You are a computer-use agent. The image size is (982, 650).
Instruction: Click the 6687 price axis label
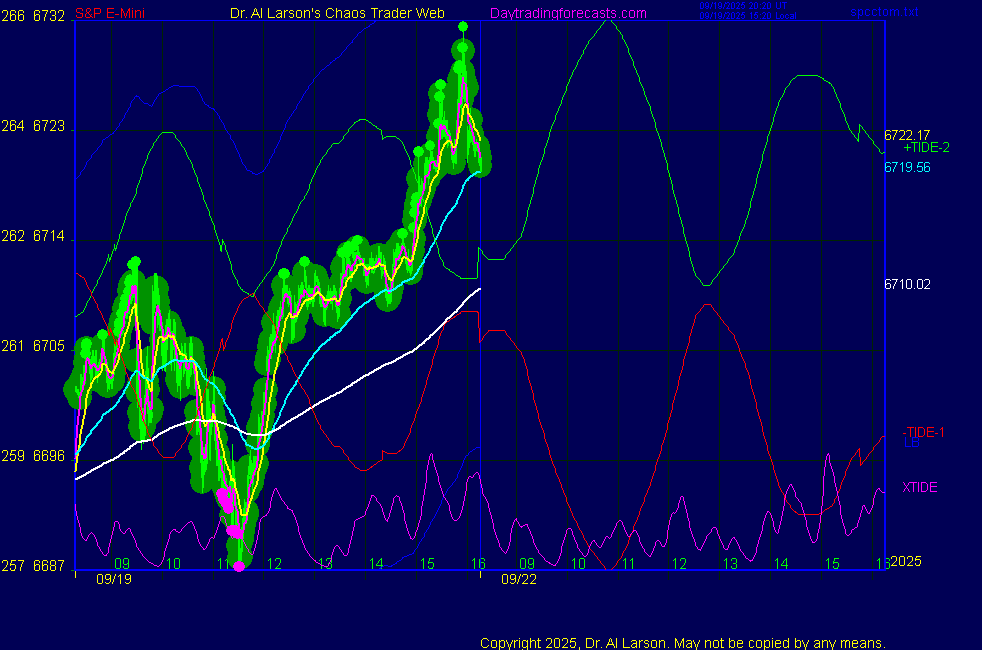pyautogui.click(x=49, y=566)
